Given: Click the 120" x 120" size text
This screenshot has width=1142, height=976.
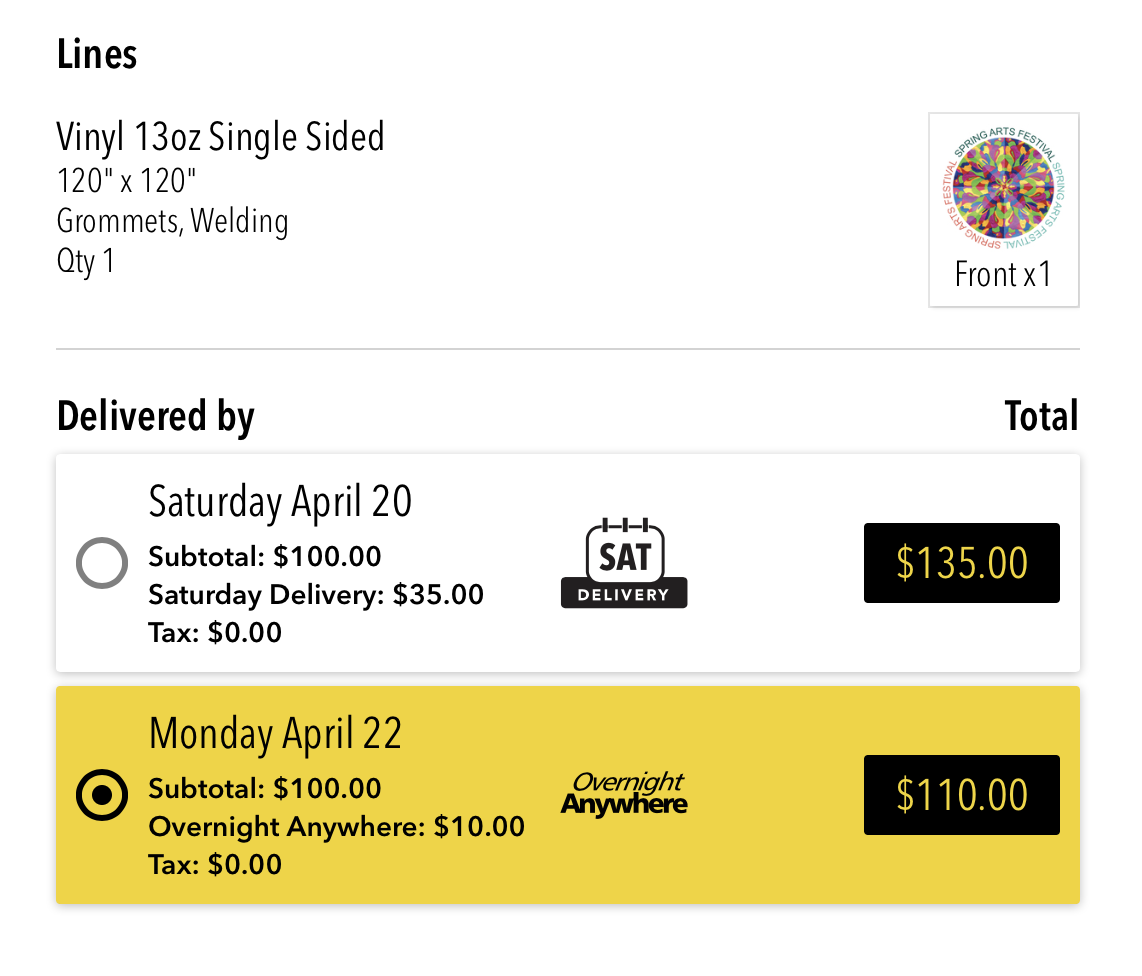Looking at the screenshot, I should pyautogui.click(x=127, y=181).
